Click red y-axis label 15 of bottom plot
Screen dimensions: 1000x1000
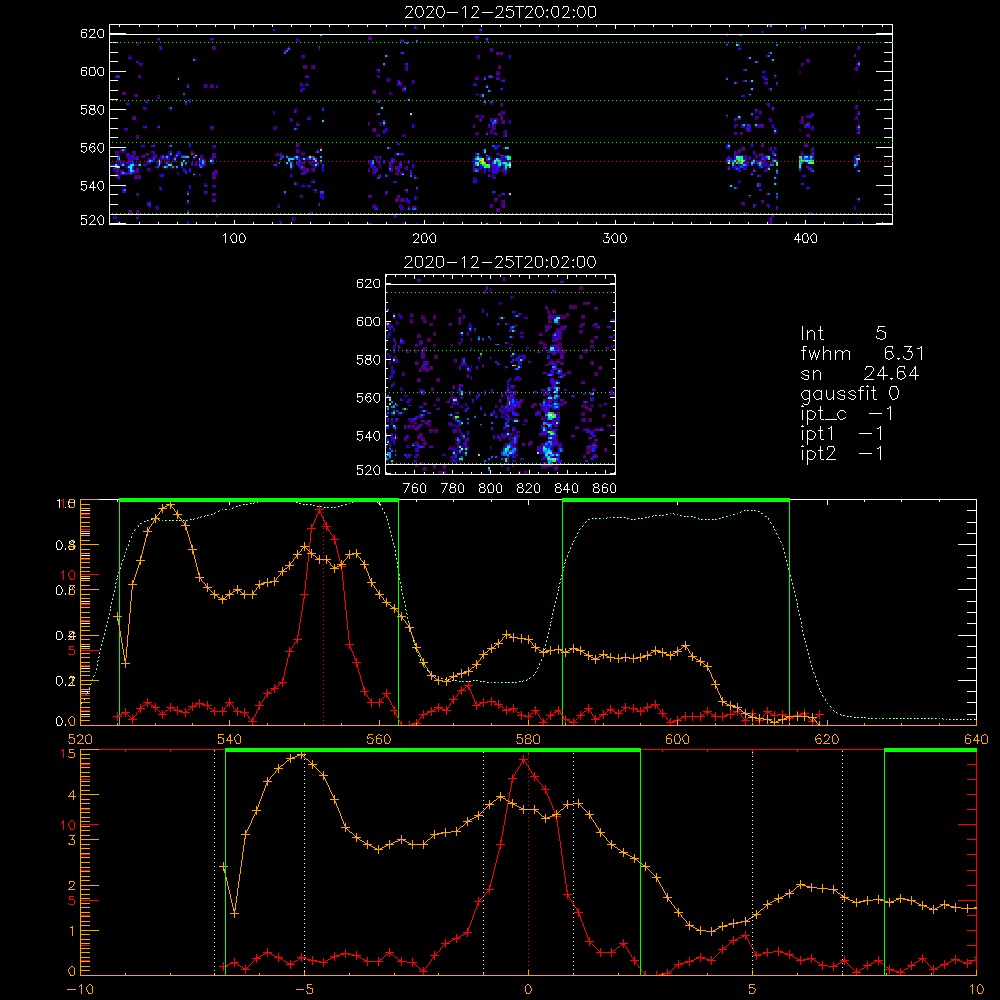point(68,754)
